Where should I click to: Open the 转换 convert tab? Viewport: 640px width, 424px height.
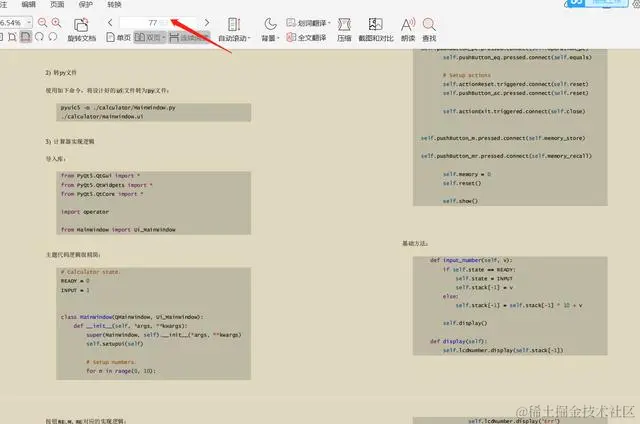[x=114, y=4]
